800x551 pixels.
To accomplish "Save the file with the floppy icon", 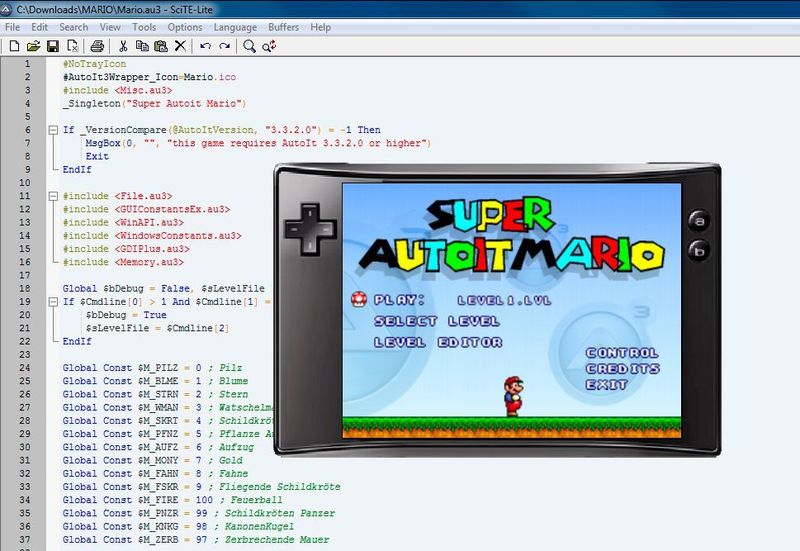I will [x=53, y=46].
